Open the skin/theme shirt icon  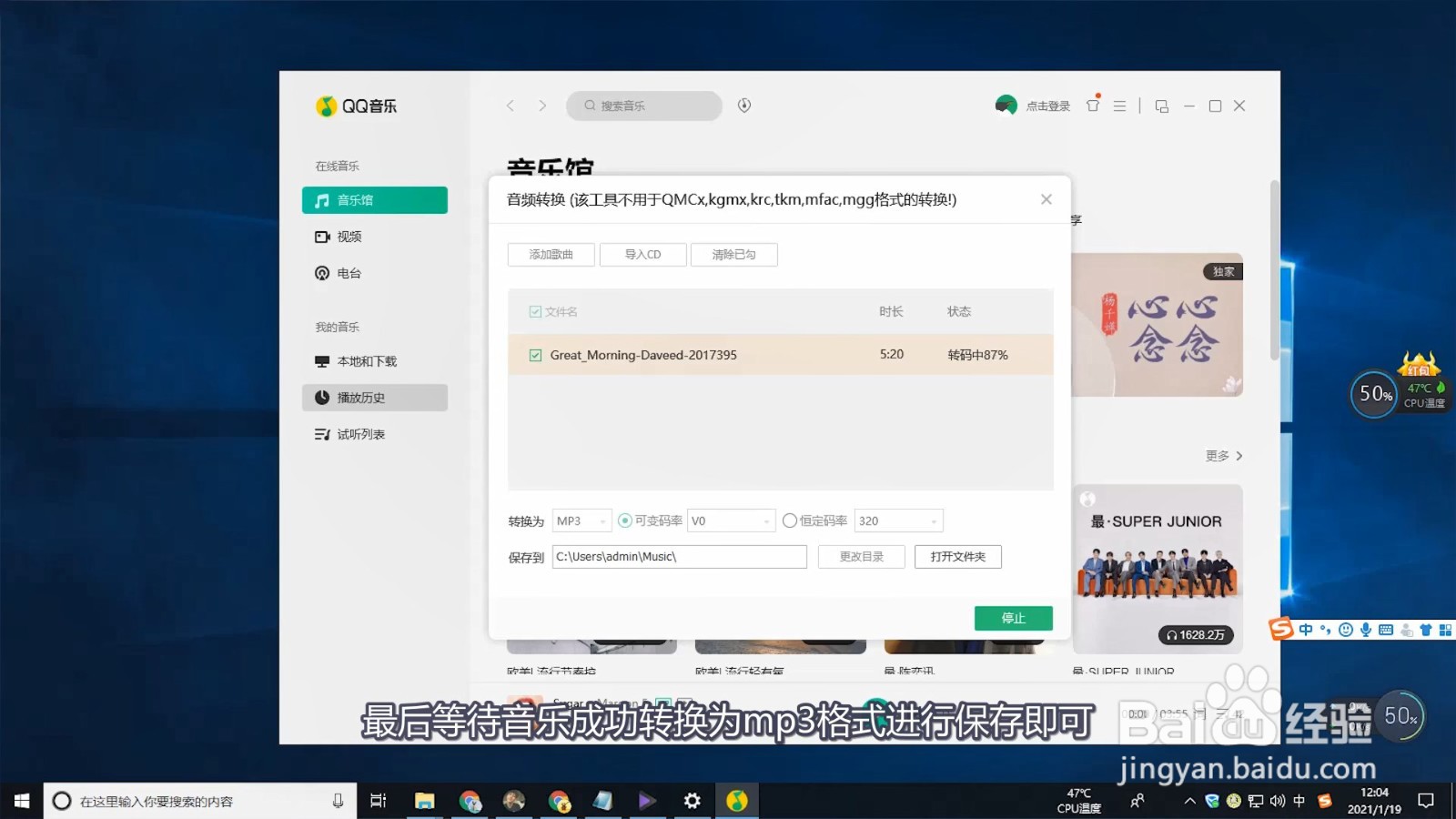pyautogui.click(x=1092, y=106)
